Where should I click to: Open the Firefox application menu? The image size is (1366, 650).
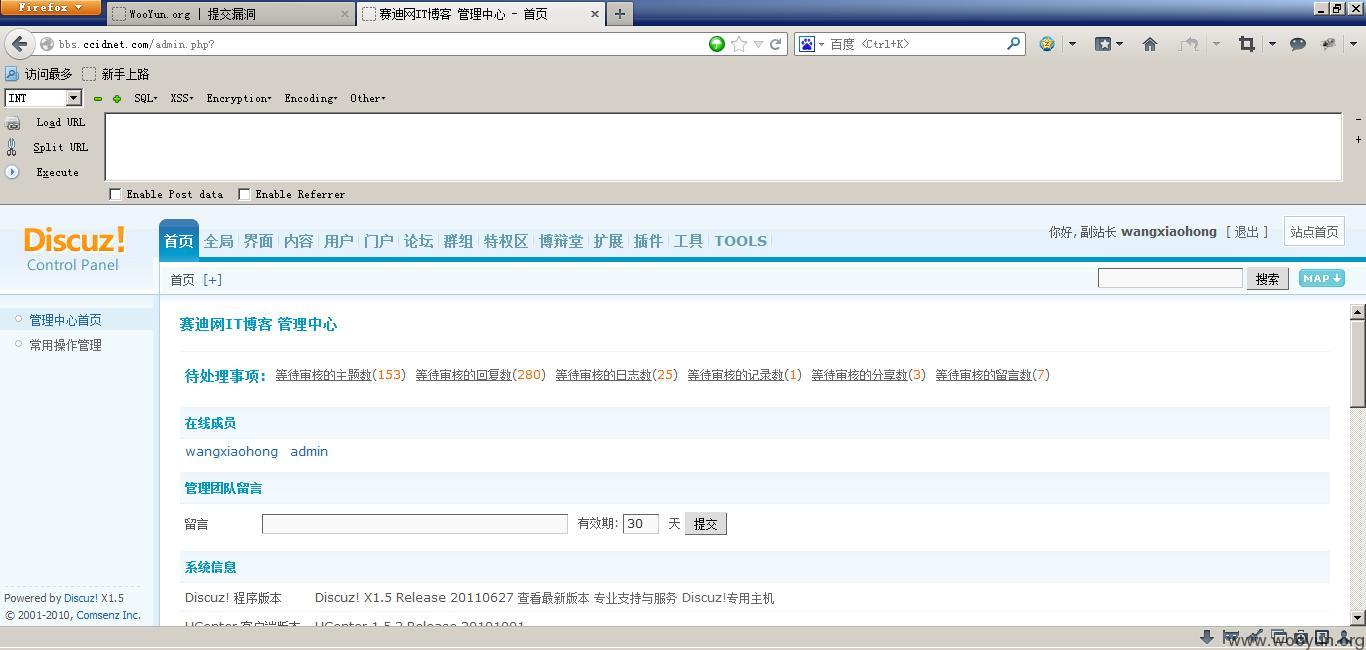coord(50,8)
